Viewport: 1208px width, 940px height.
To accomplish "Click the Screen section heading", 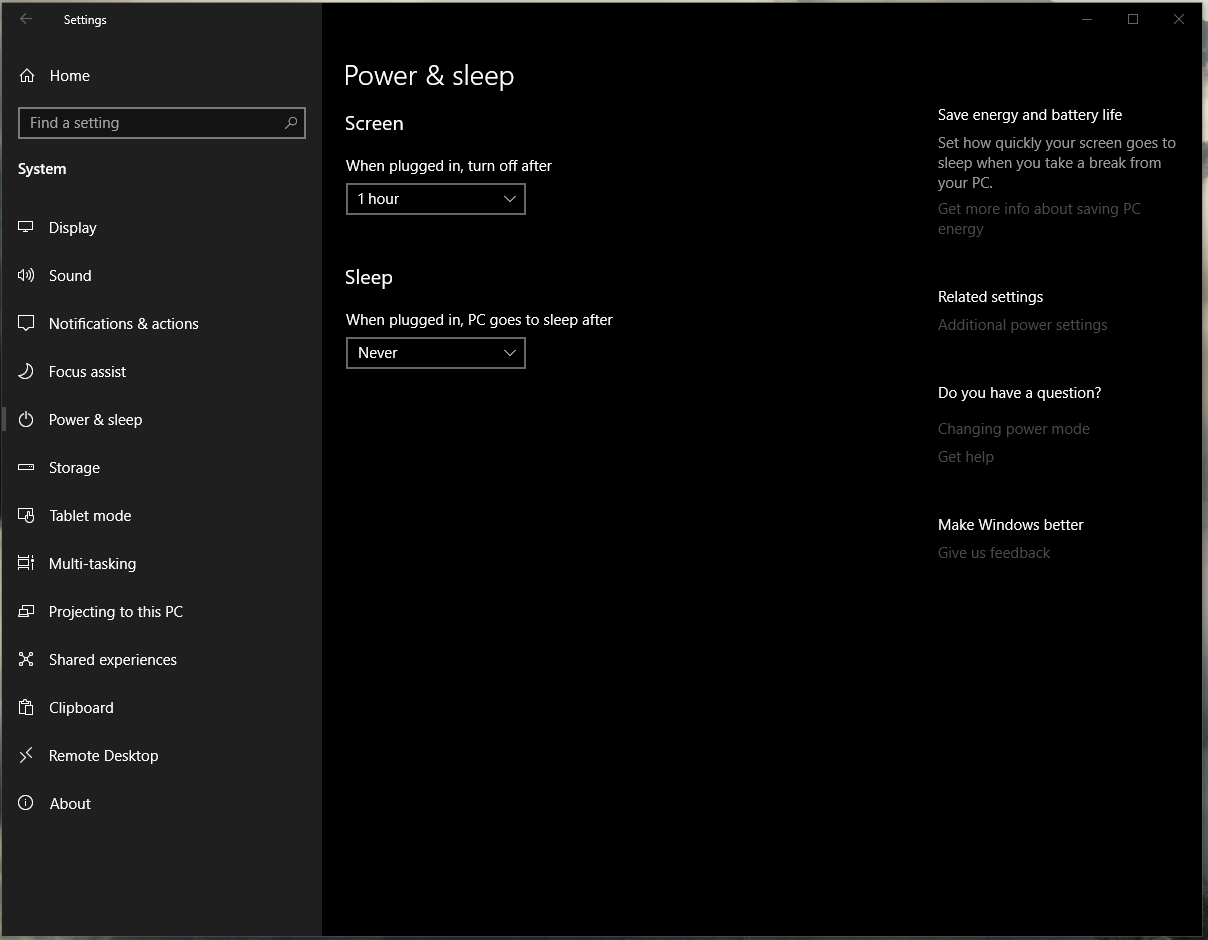I will click(374, 124).
